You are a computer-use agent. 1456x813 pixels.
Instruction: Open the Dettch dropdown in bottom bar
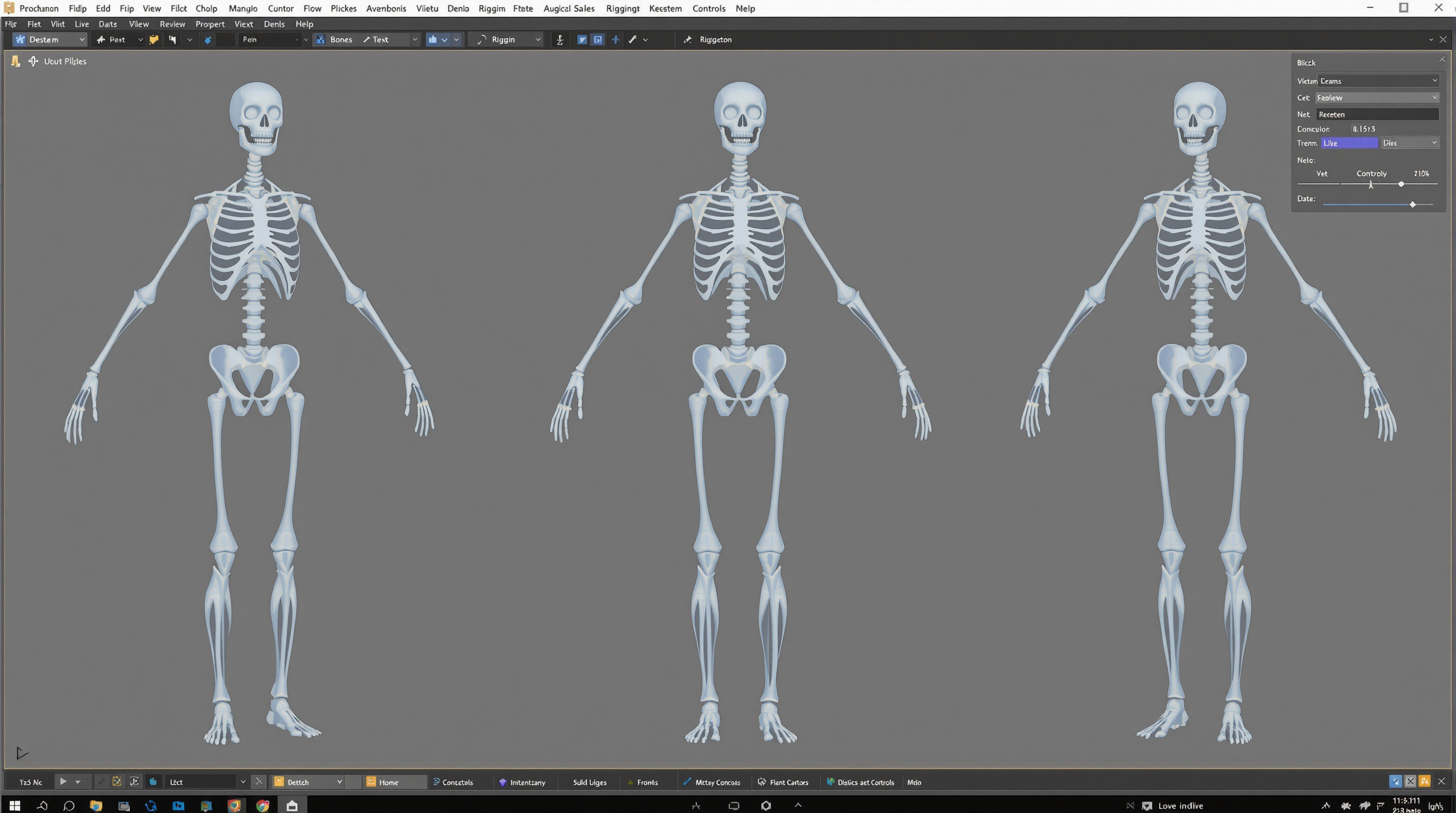339,781
